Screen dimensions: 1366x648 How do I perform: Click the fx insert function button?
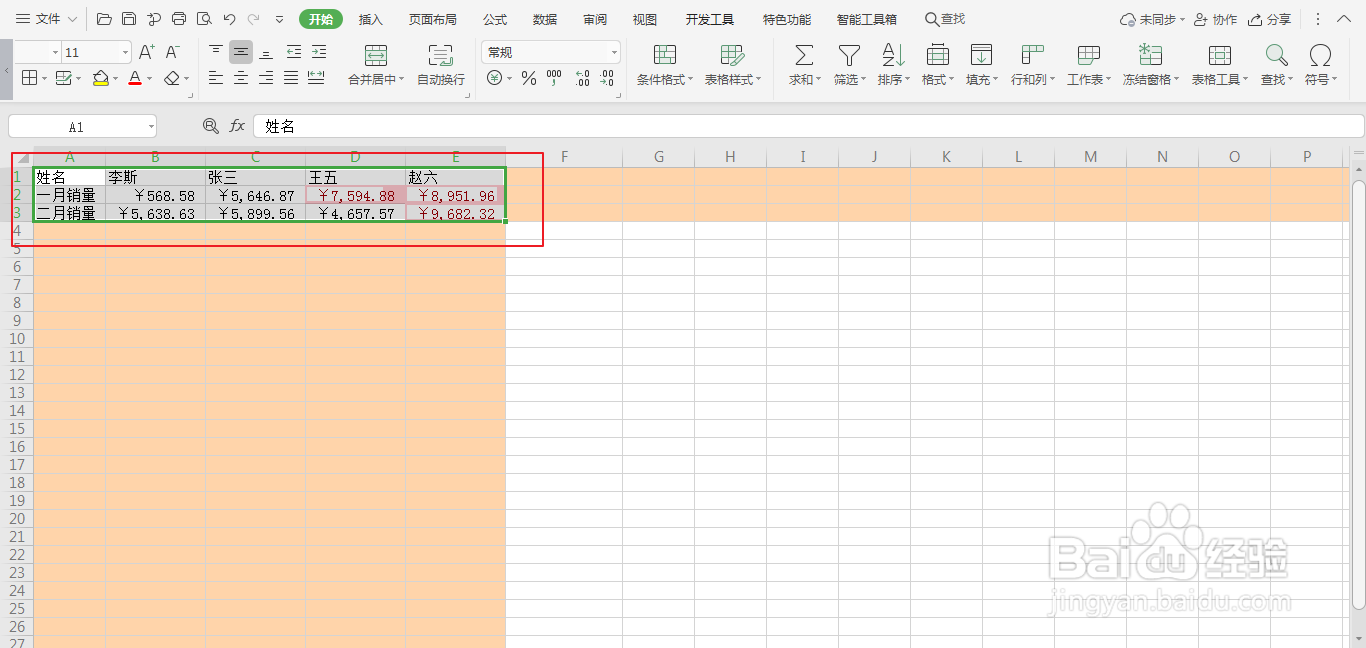click(237, 126)
